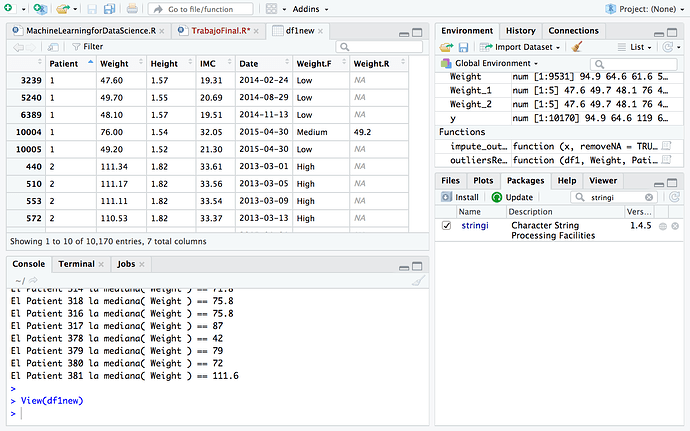Click the console working directory arrow icon

33,280
